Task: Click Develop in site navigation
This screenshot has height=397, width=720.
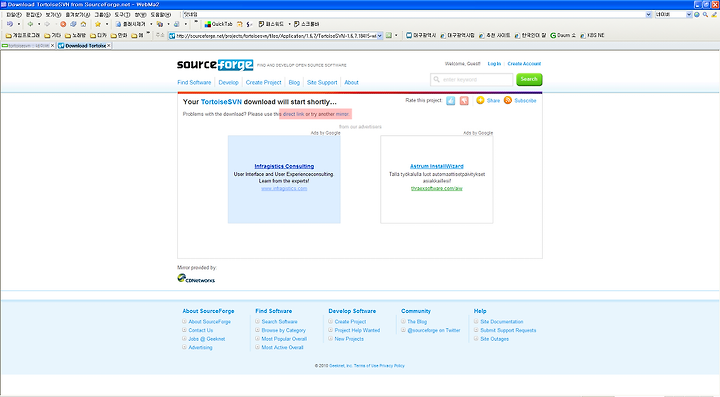Action: click(x=228, y=83)
